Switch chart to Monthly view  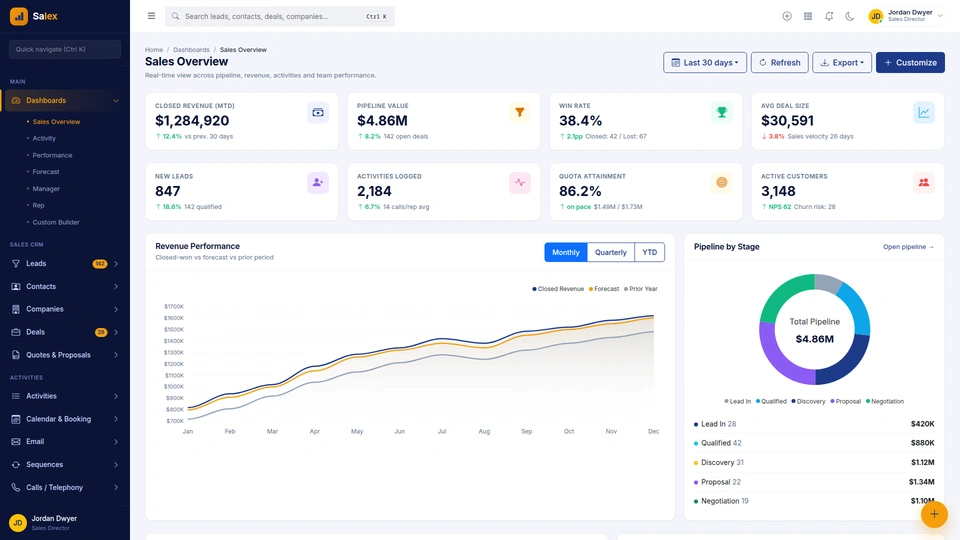click(x=566, y=252)
